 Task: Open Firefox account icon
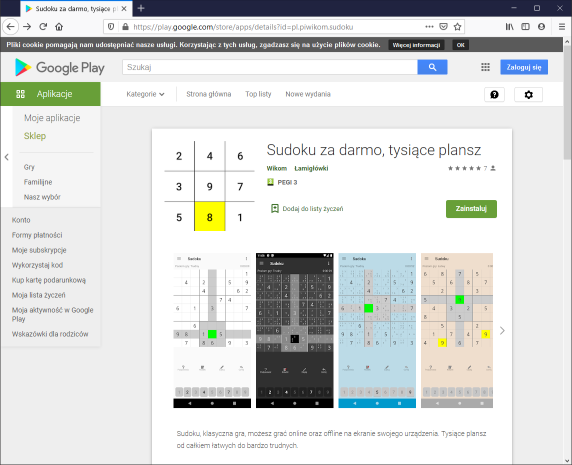(x=541, y=27)
